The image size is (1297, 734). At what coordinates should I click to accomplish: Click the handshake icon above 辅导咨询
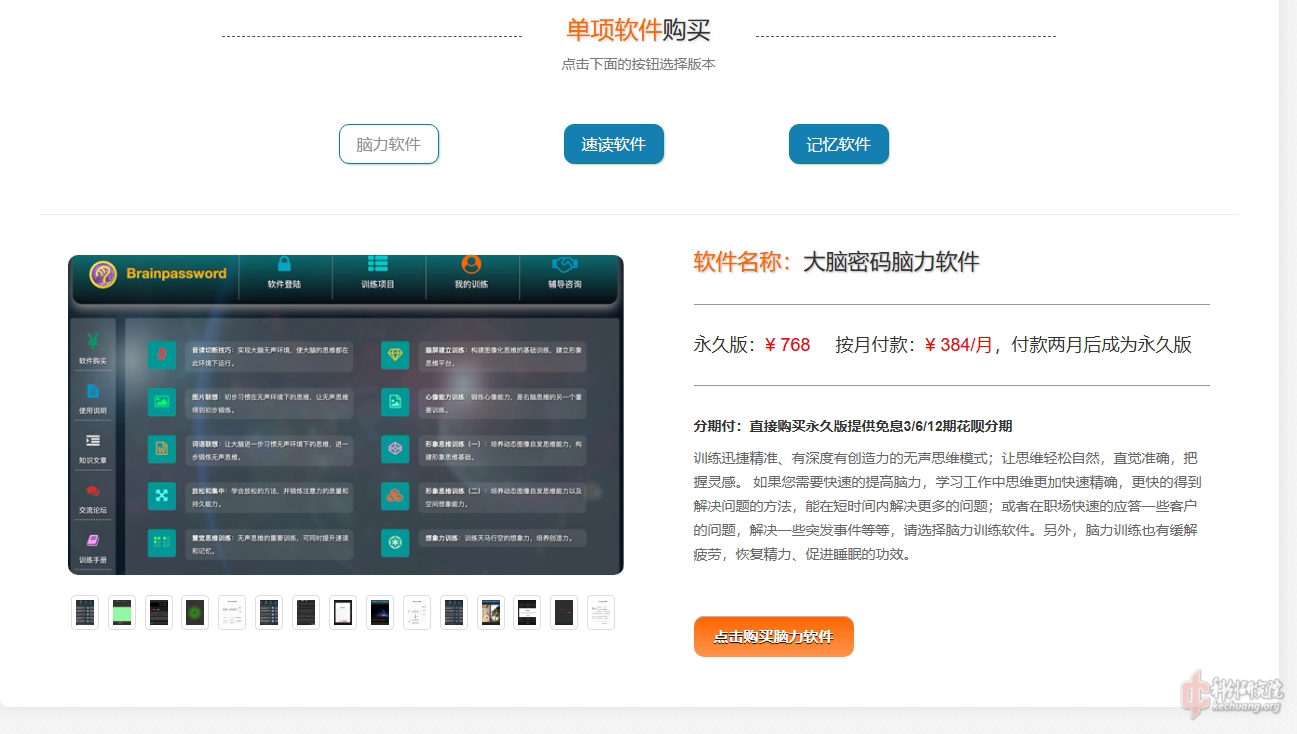point(564,265)
